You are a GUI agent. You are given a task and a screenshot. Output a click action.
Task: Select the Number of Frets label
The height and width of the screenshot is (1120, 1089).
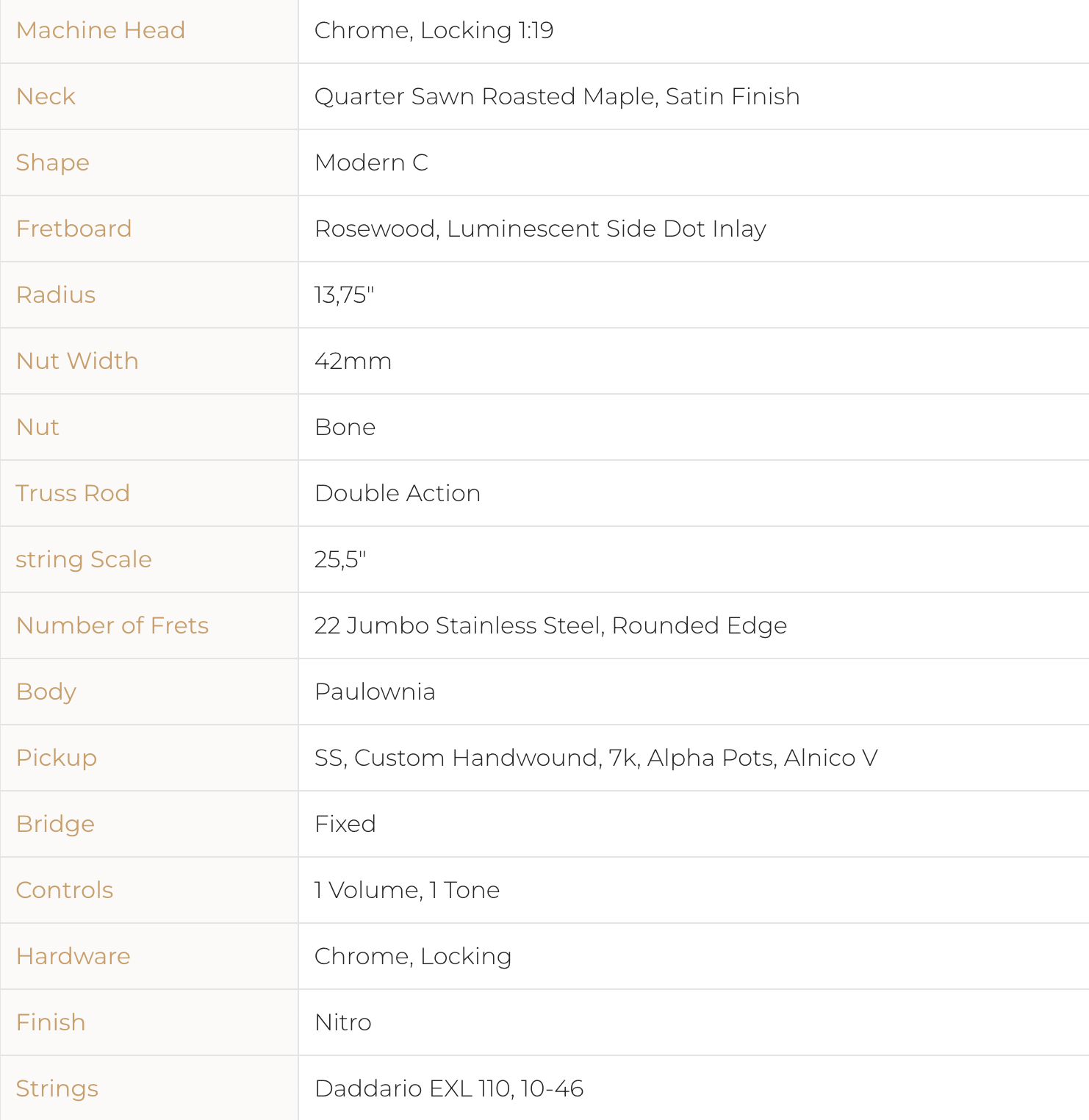click(x=112, y=625)
